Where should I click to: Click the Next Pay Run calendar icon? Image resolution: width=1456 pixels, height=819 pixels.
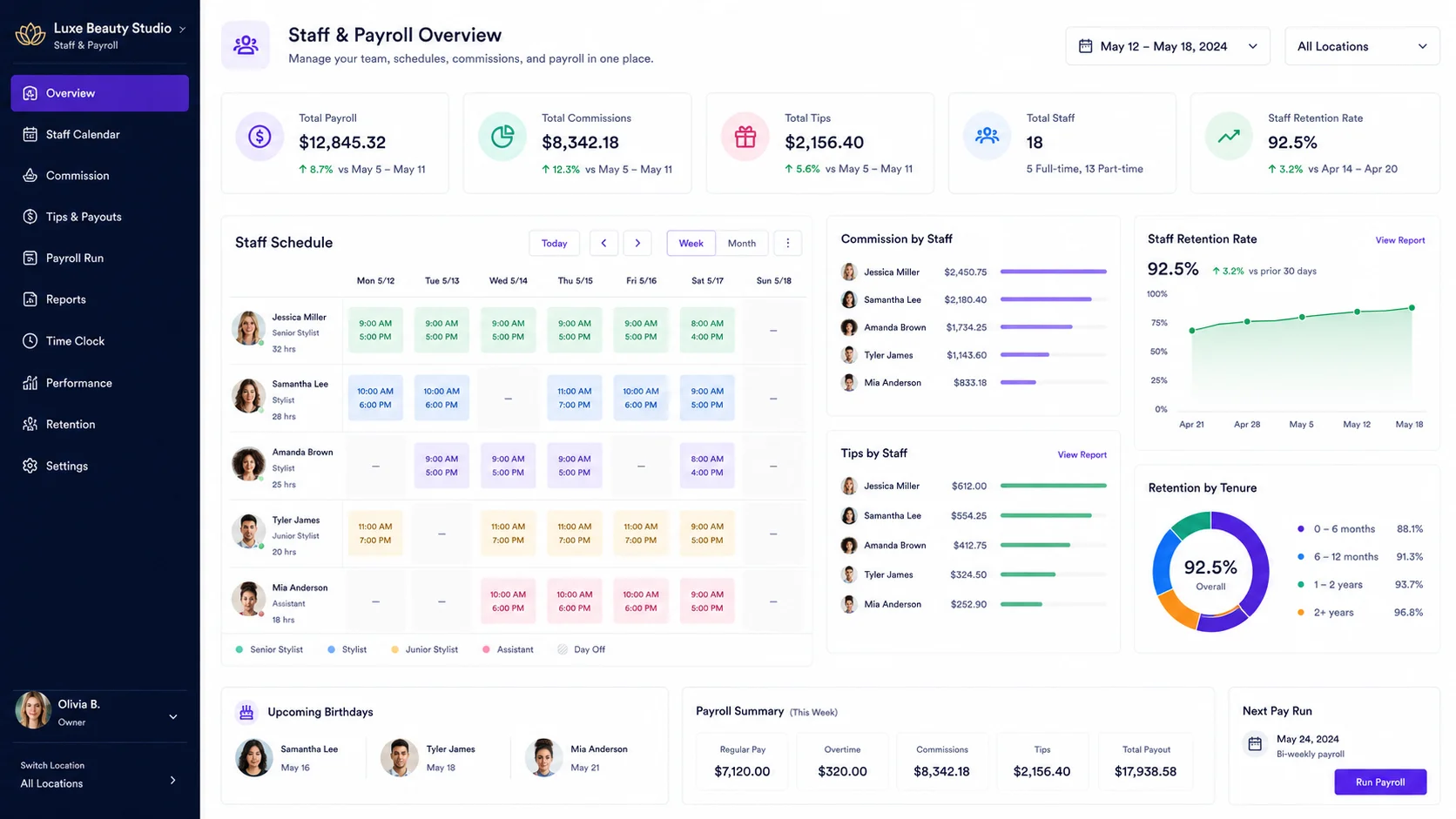click(x=1255, y=744)
